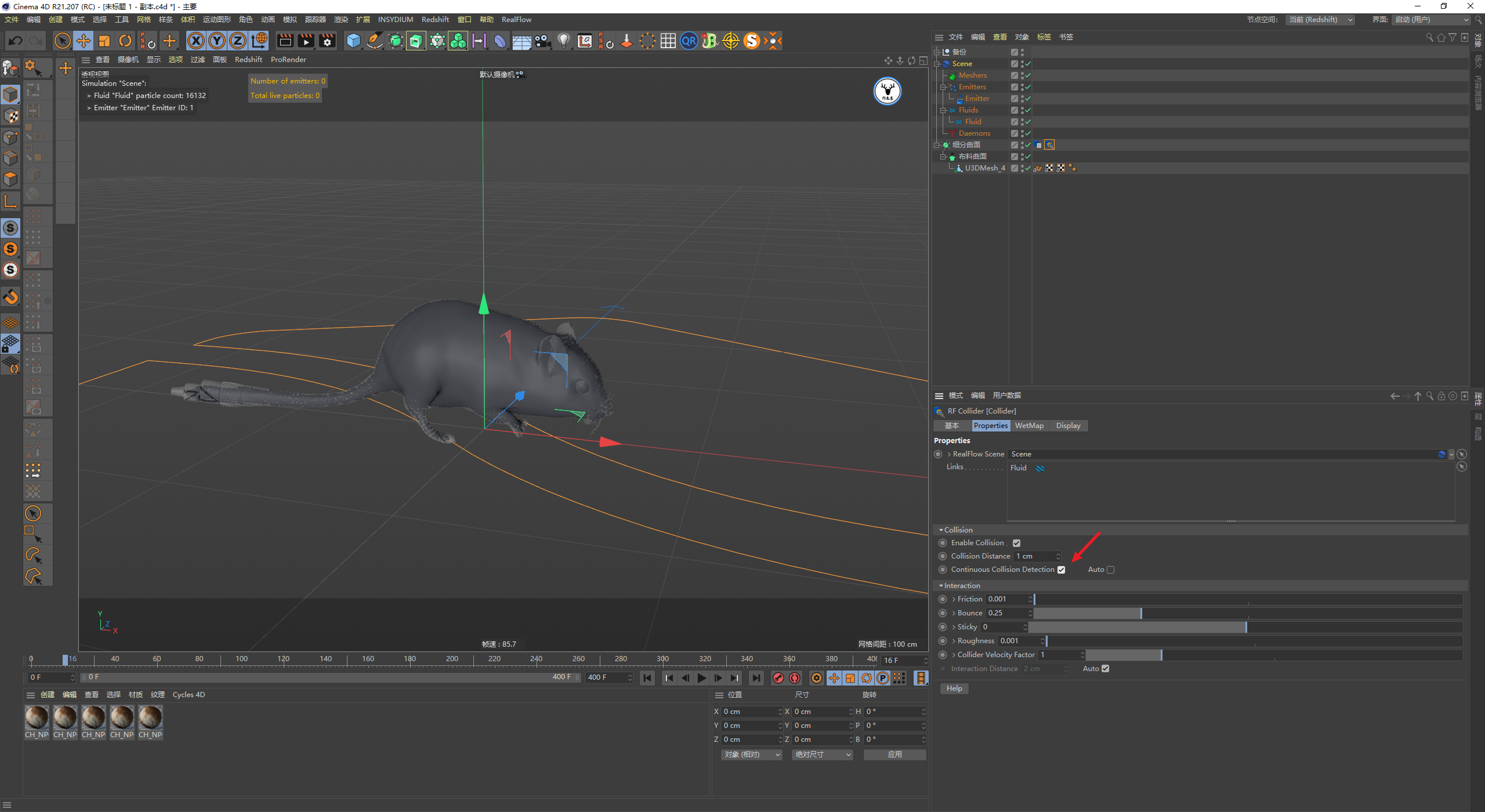Open the 节点空间 Redshift dropdown
Viewport: 1485px width, 812px height.
pyautogui.click(x=1320, y=20)
